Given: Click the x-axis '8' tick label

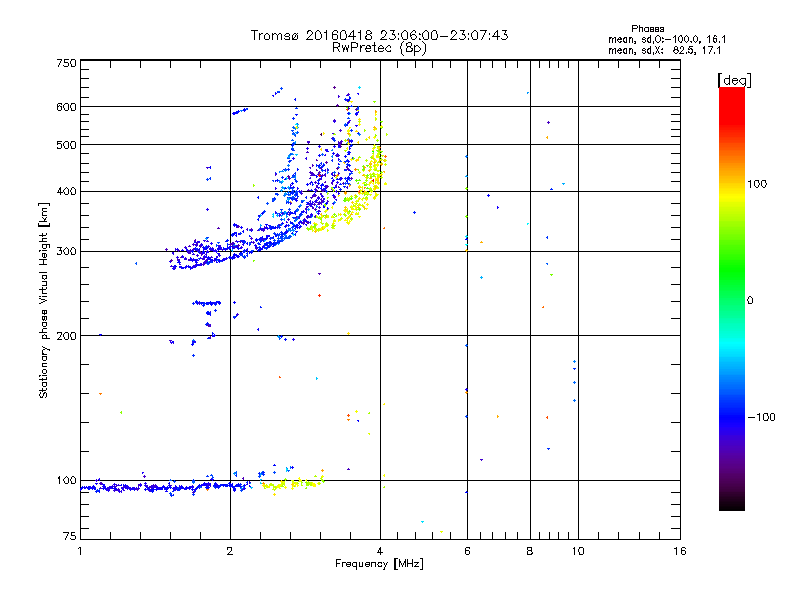Looking at the screenshot, I should click(530, 551).
